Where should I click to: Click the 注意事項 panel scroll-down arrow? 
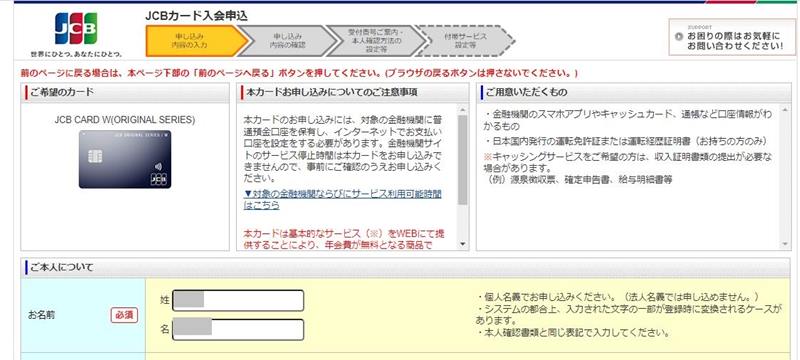[463, 244]
